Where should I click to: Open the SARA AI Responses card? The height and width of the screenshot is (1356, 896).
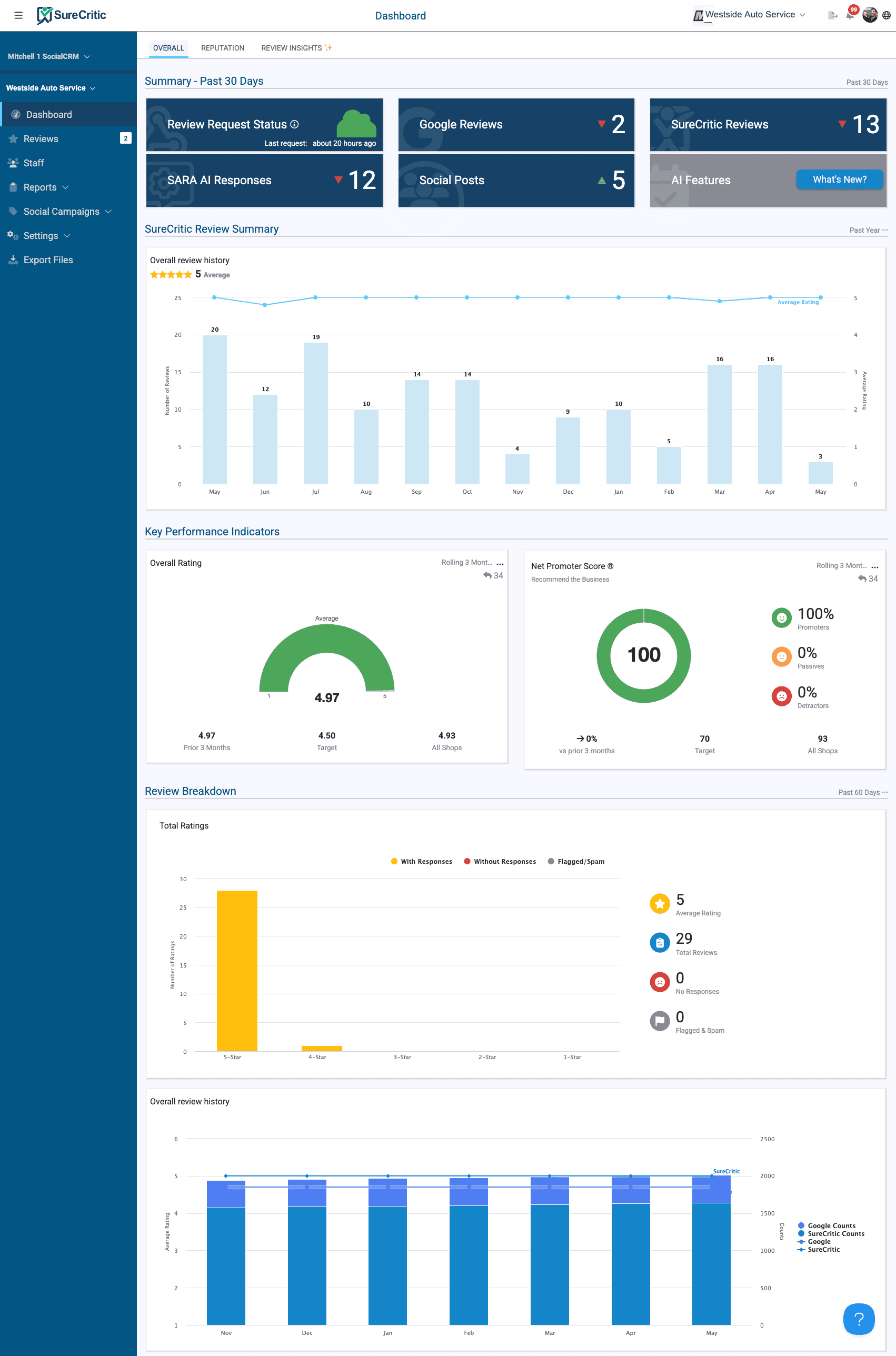point(264,181)
